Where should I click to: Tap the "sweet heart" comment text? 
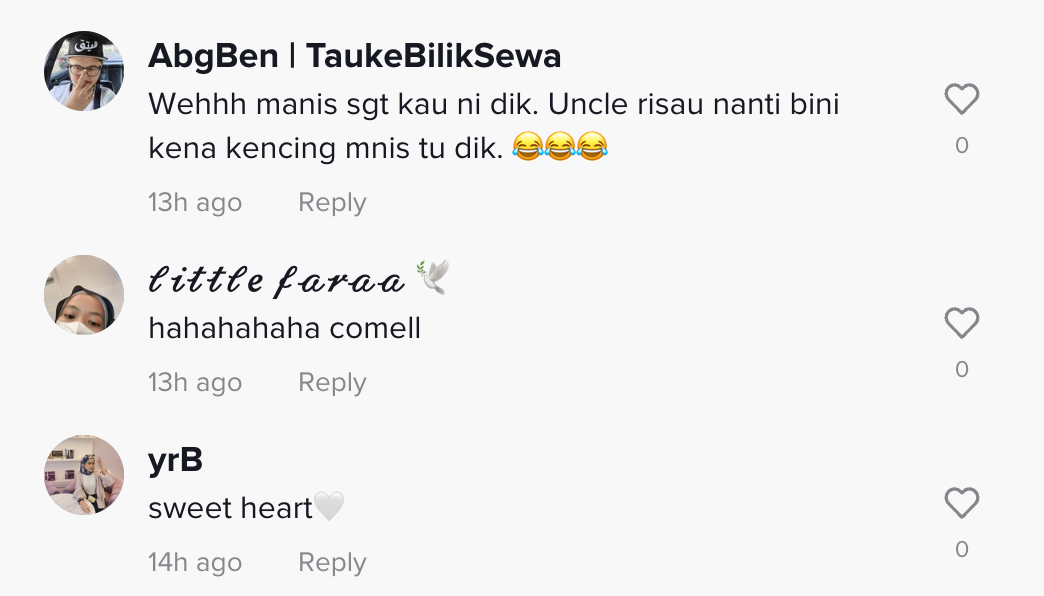(231, 508)
